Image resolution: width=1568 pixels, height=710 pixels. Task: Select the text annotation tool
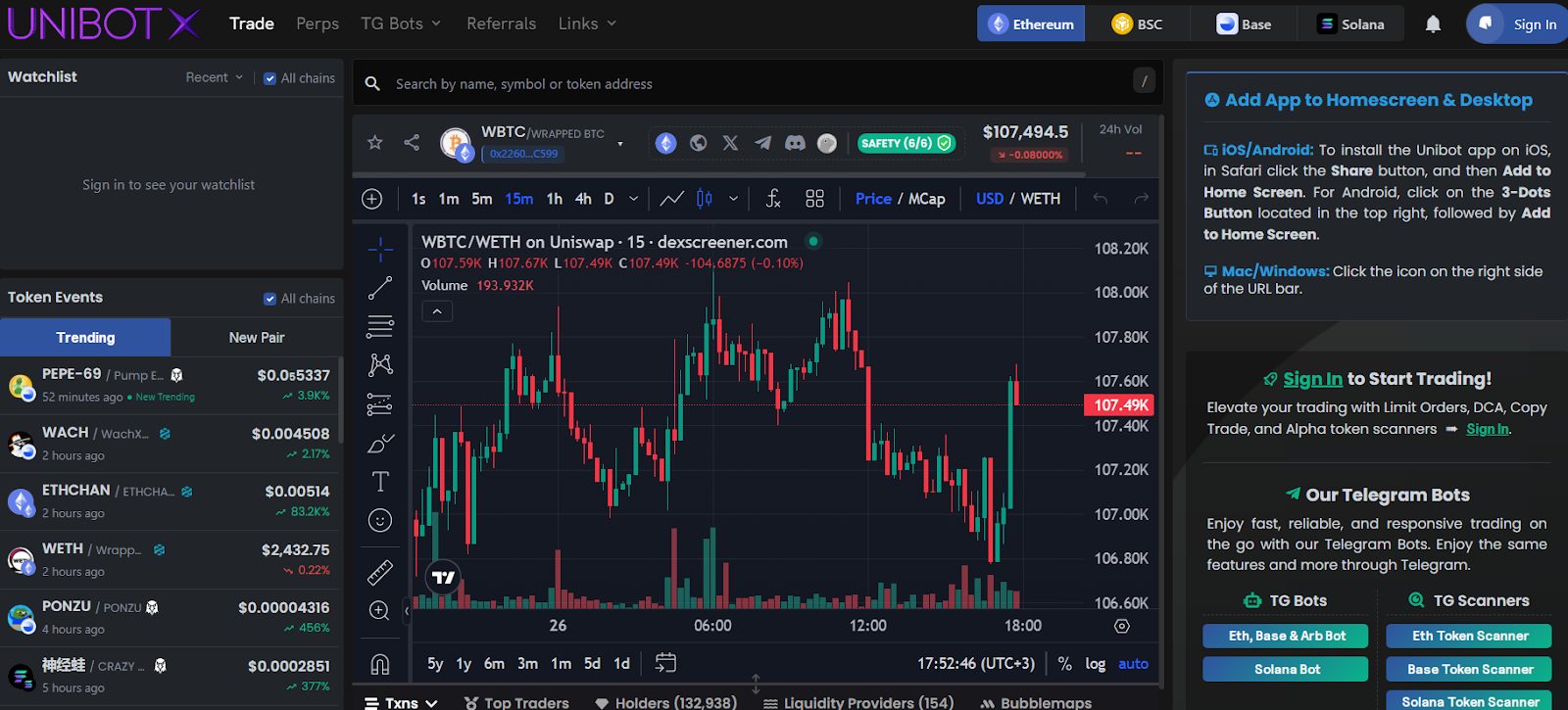380,482
